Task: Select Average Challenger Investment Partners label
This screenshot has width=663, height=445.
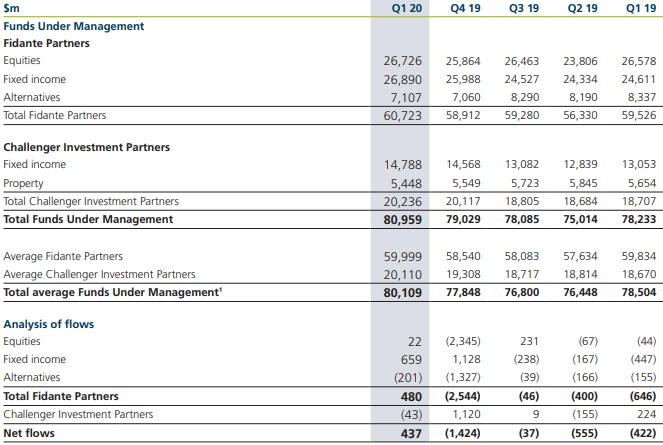Action: 99,275
